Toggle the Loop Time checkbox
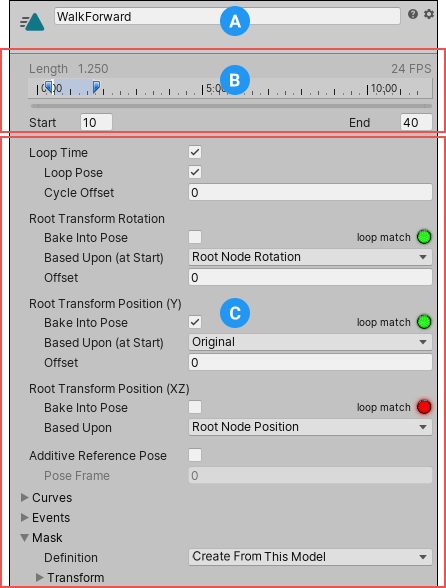Image resolution: width=446 pixels, height=588 pixels. (x=195, y=152)
